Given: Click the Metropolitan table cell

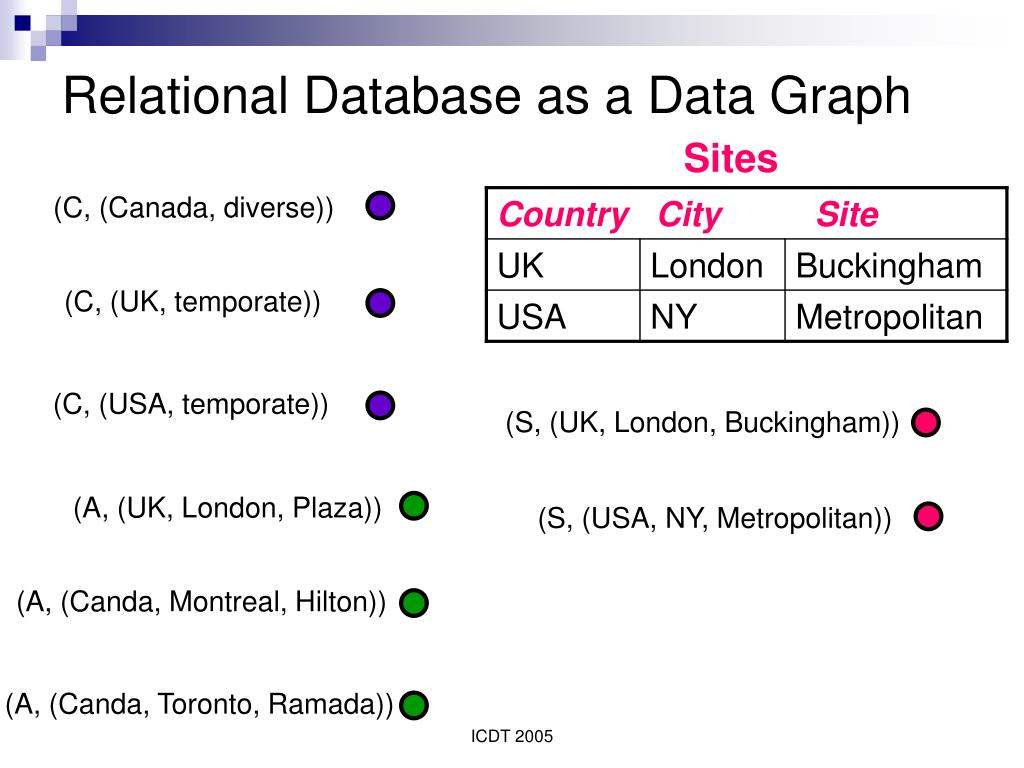Looking at the screenshot, I should 895,316.
